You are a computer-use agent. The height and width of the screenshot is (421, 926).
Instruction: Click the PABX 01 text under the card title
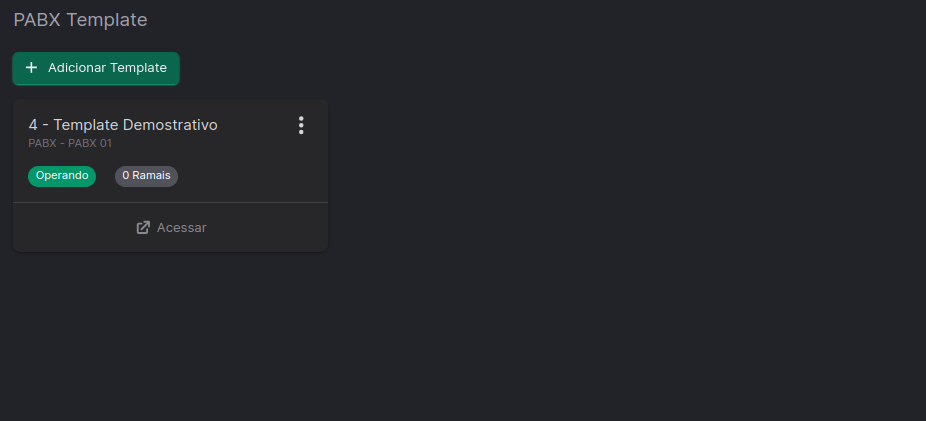pos(90,143)
